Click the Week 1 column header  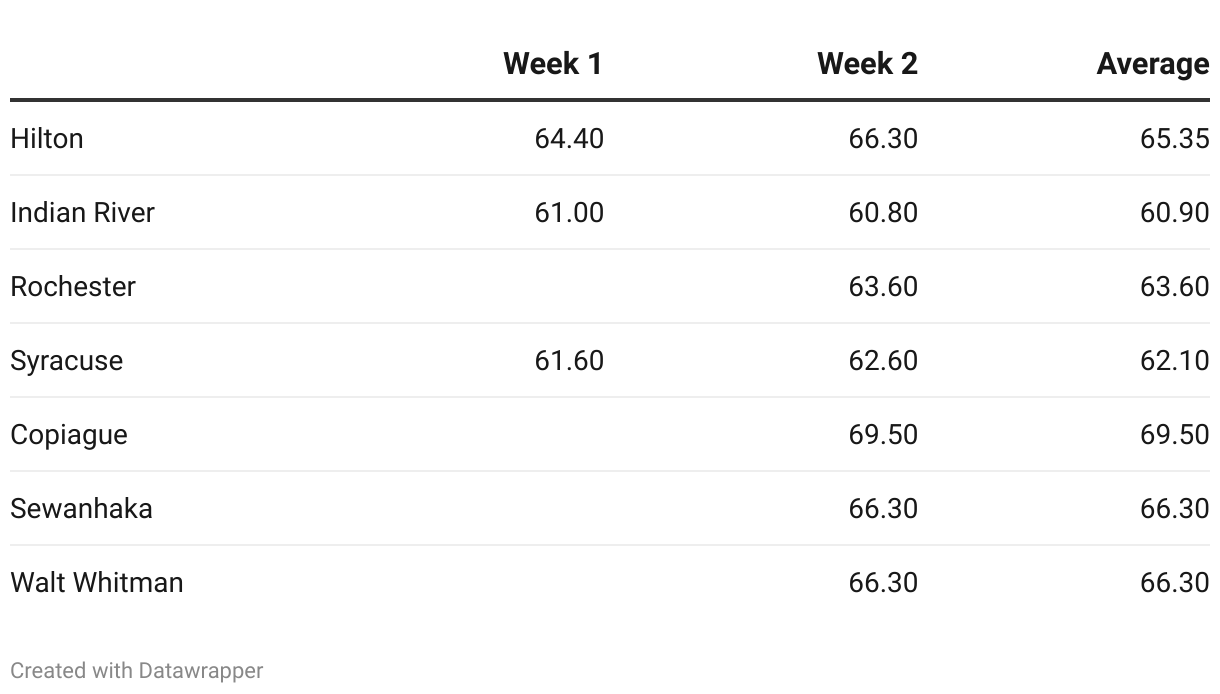(x=553, y=64)
